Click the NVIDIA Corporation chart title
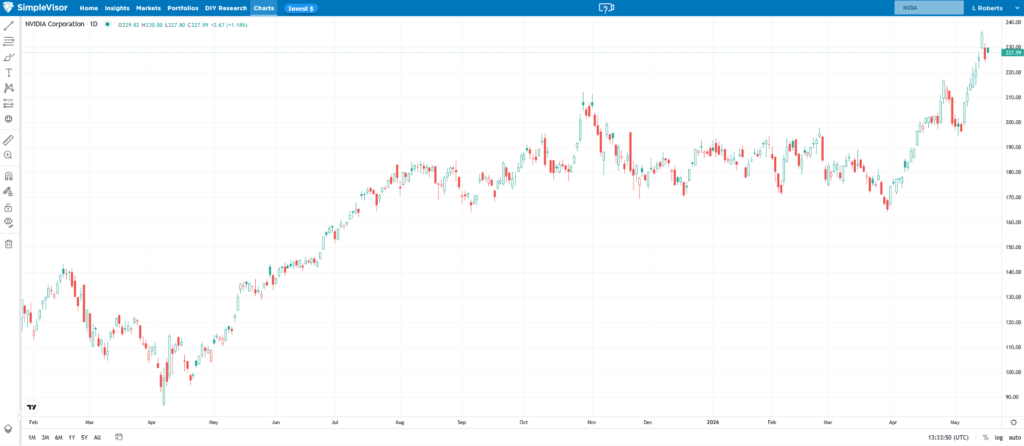This screenshot has width=1024, height=446. point(55,24)
